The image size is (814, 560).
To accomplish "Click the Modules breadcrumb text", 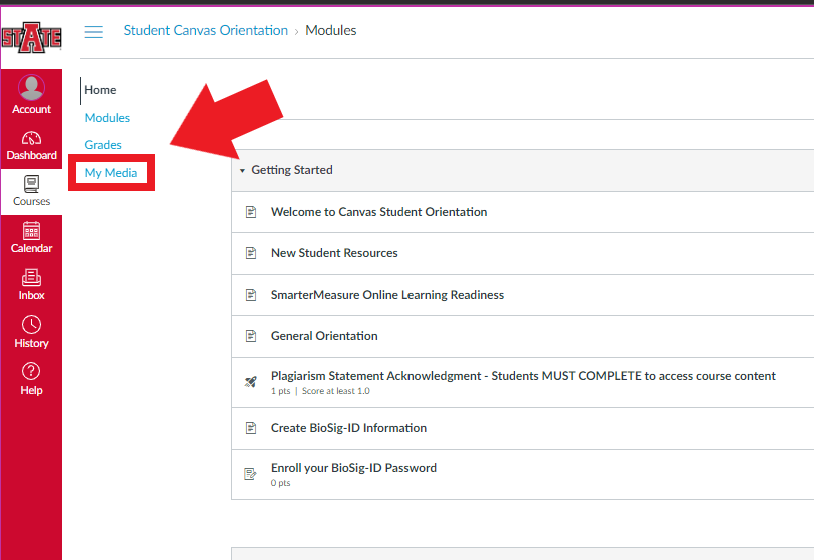I will (331, 30).
